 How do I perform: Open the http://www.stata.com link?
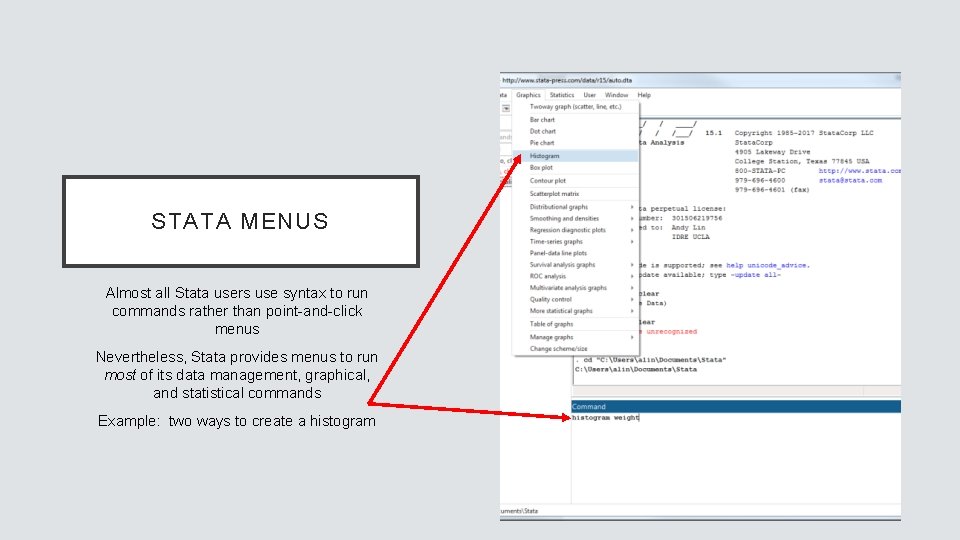(860, 171)
